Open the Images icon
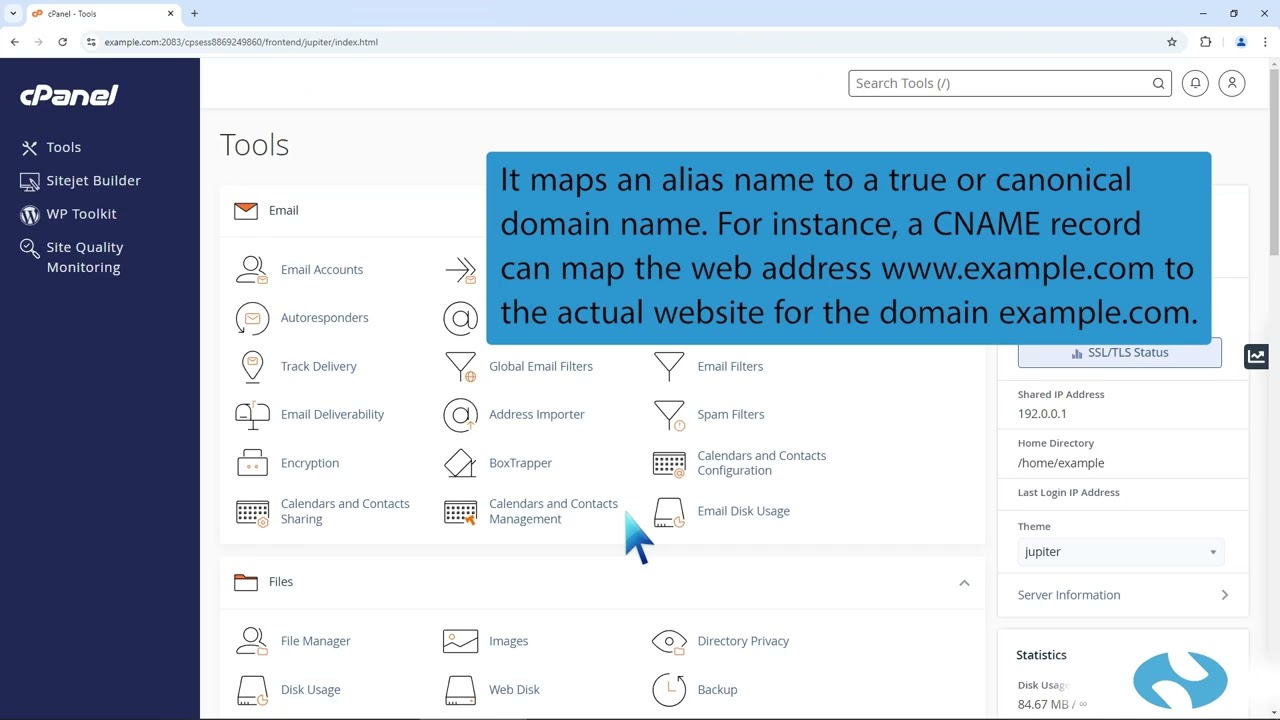1280x720 pixels. 460,641
